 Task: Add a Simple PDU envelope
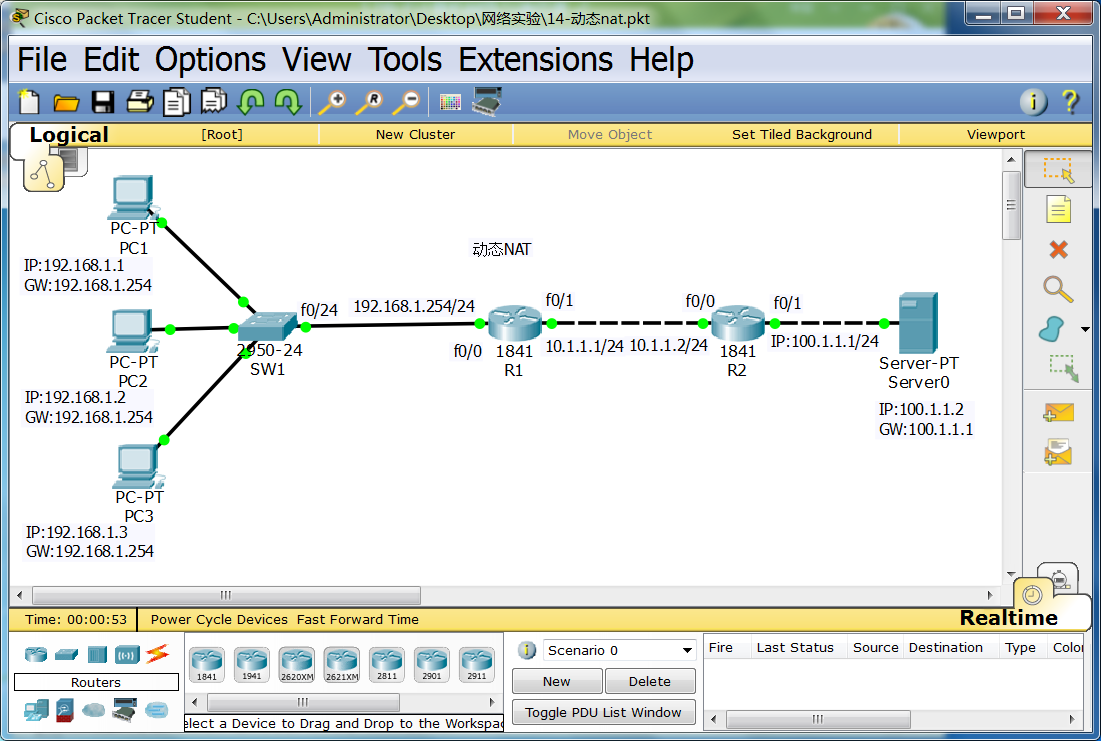click(1058, 412)
